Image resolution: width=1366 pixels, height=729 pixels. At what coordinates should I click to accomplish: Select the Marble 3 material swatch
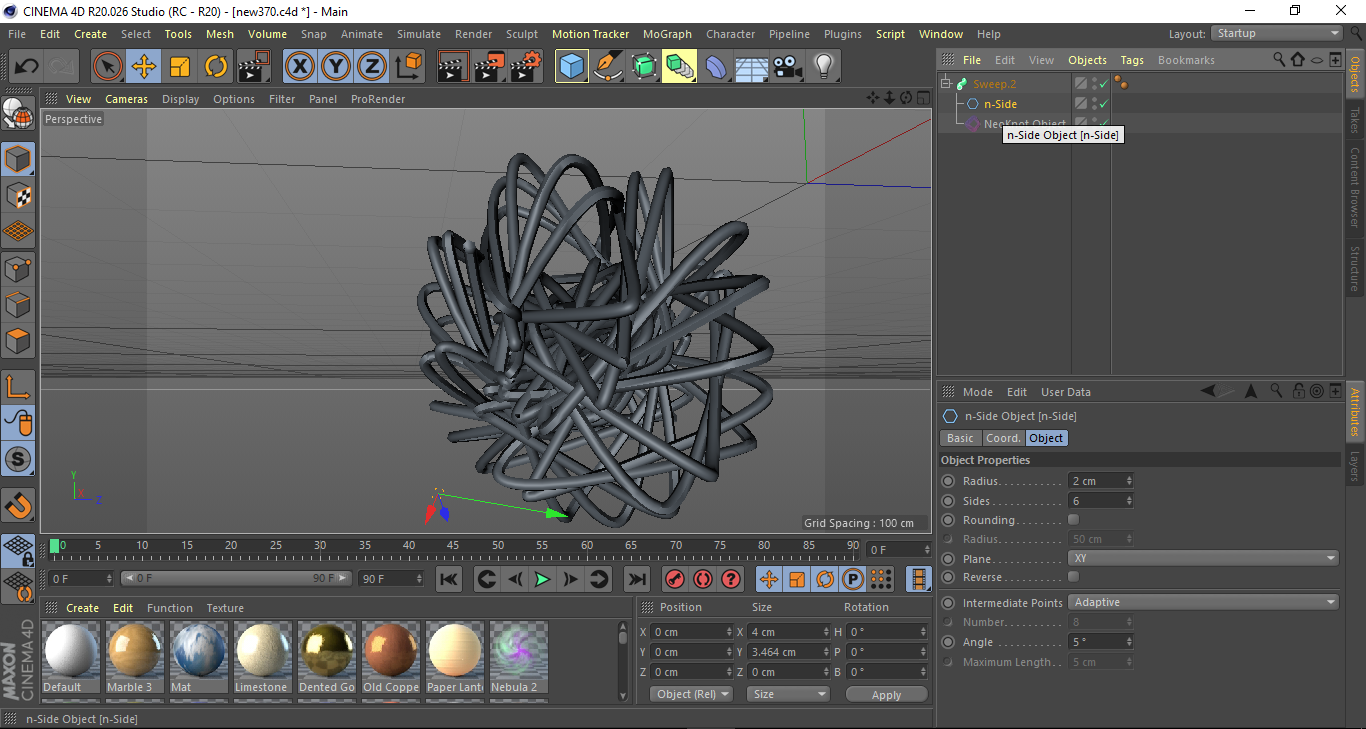click(134, 658)
